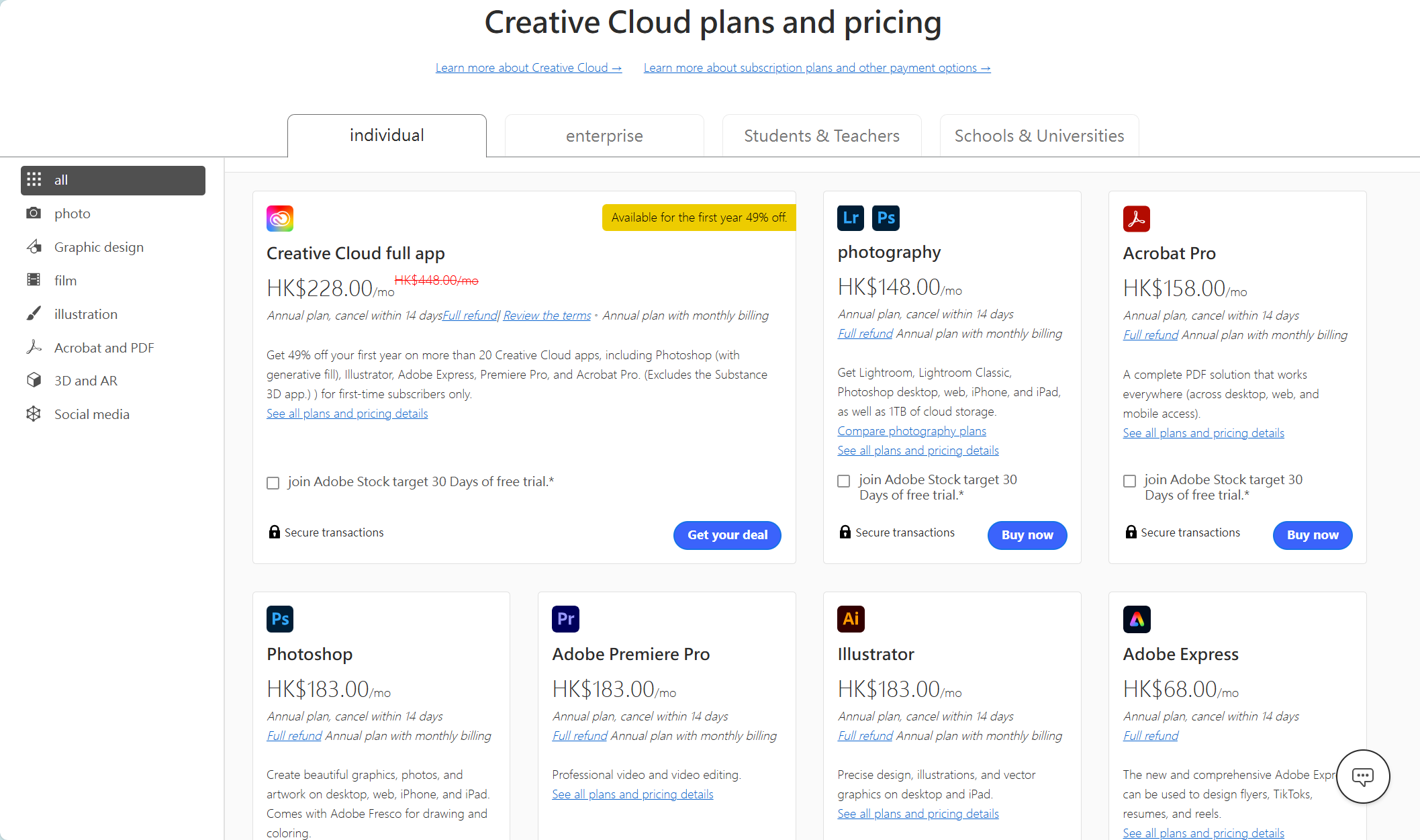Click the Premiere Pro Pr icon
The height and width of the screenshot is (840, 1420).
(565, 618)
